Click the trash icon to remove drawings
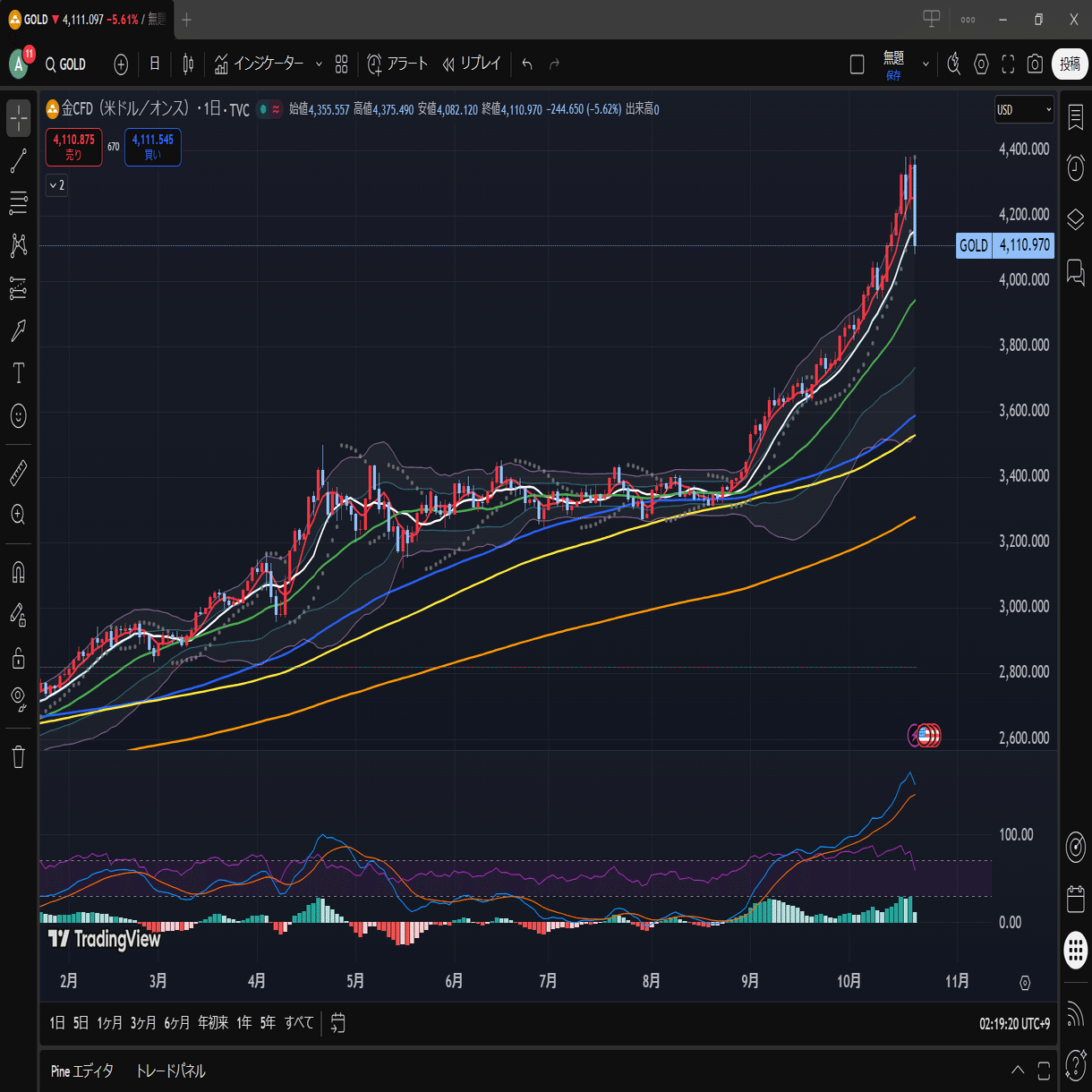This screenshot has height=1092, width=1092. pyautogui.click(x=19, y=757)
